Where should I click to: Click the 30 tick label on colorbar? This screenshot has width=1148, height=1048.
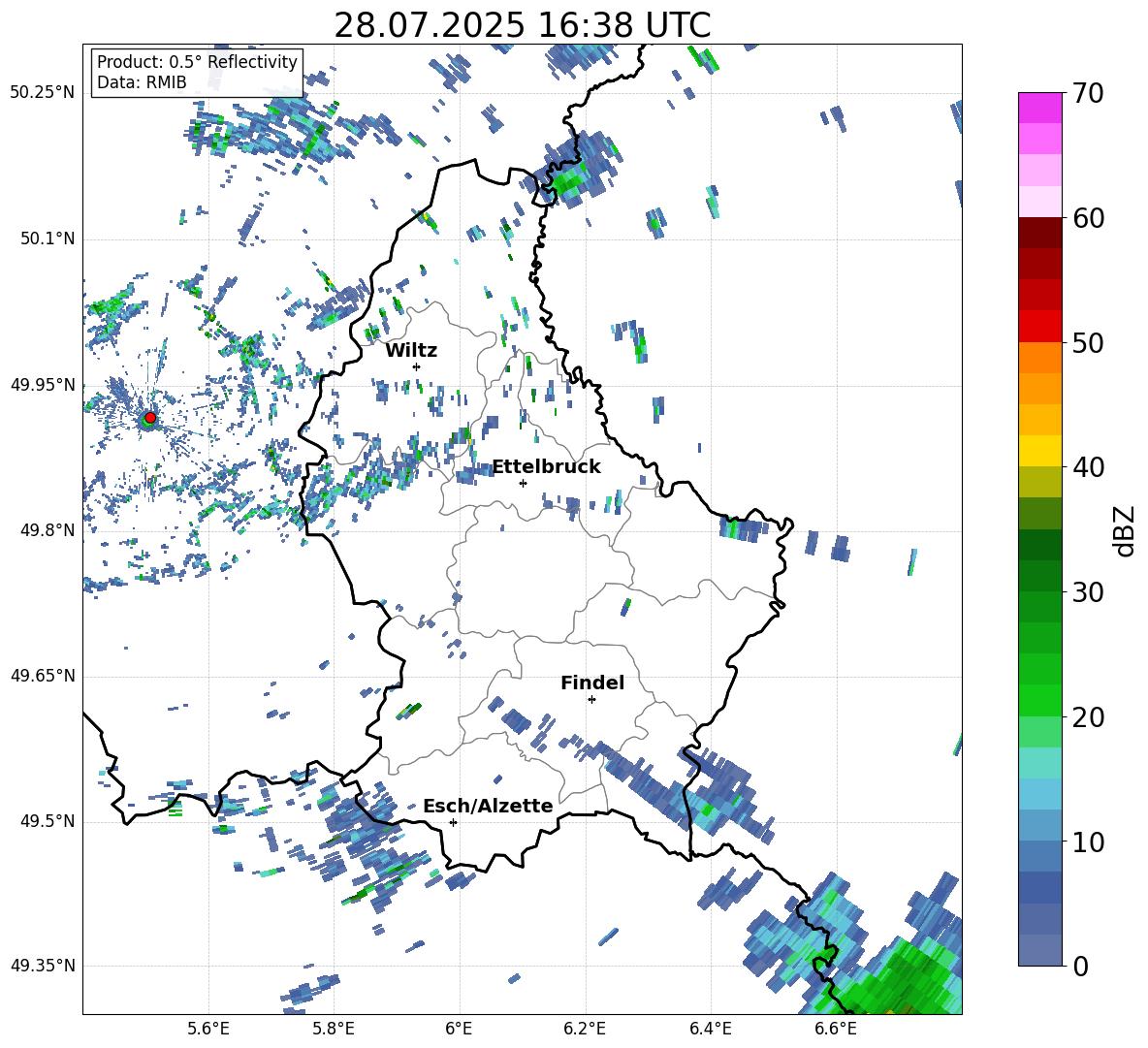(1088, 592)
